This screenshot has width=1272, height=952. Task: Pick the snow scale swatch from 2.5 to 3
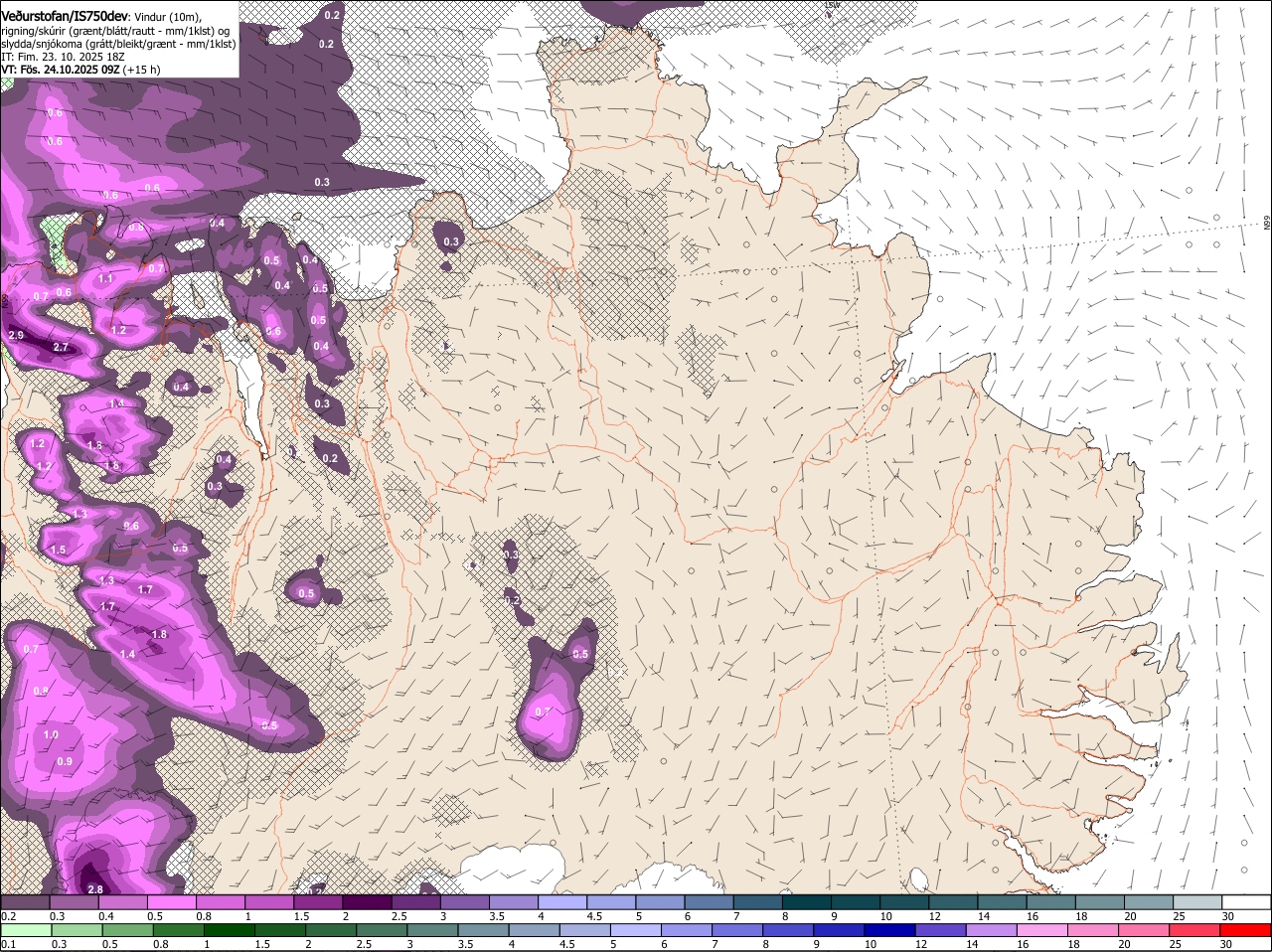(x=414, y=901)
